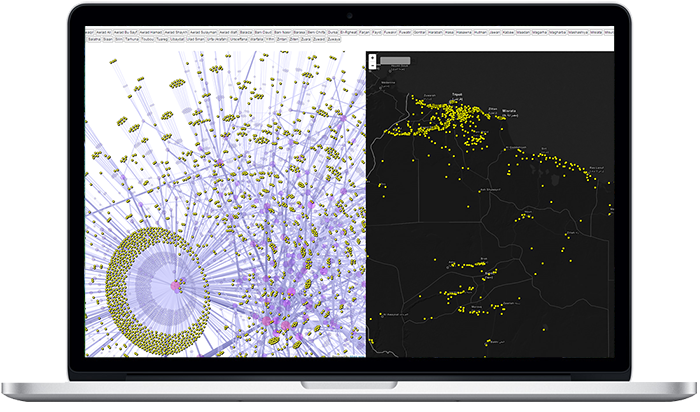Viewport: 700px width, 412px height.
Task: Choose the Toubou filter button
Action: pyautogui.click(x=147, y=39)
